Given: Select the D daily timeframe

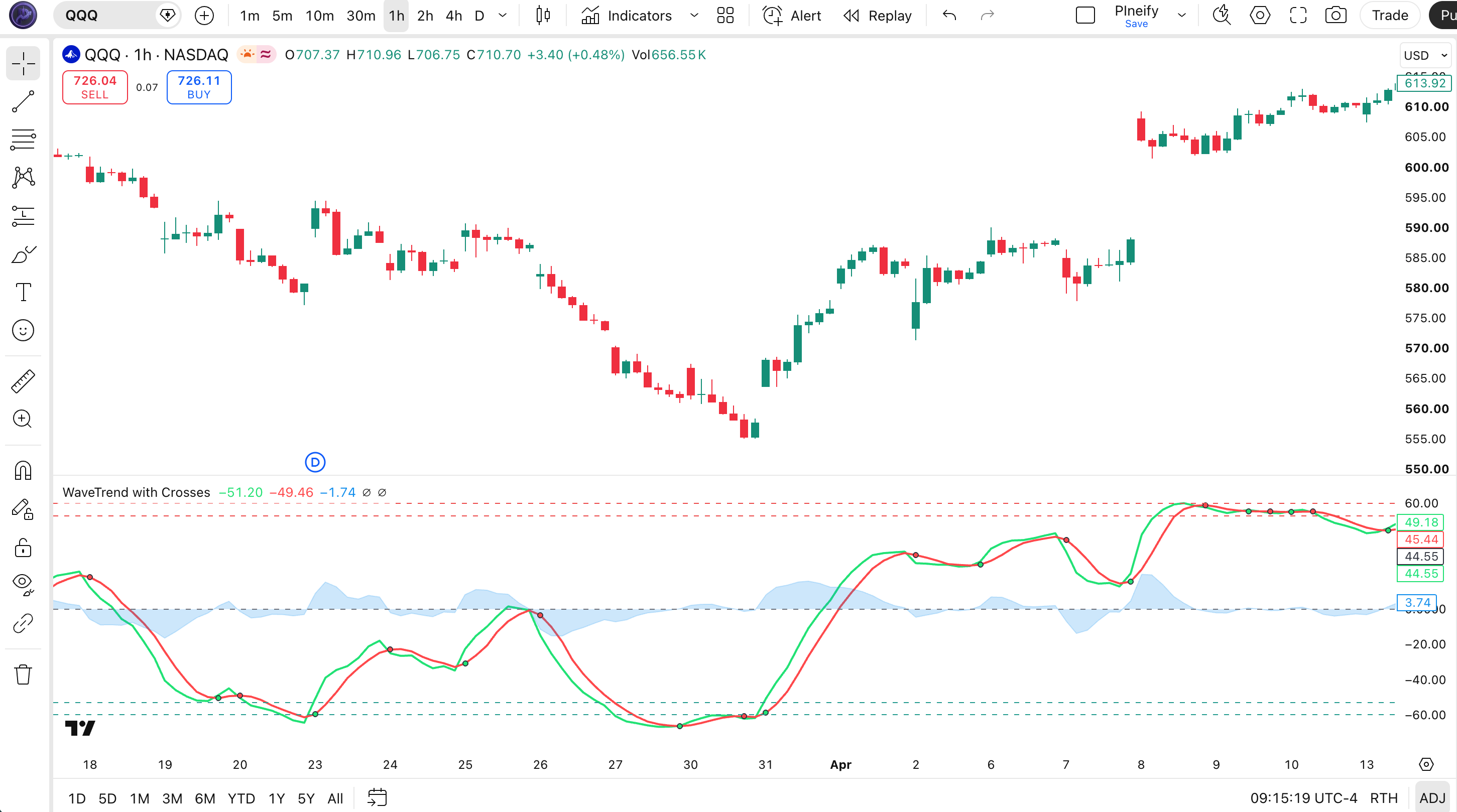Looking at the screenshot, I should pyautogui.click(x=479, y=15).
